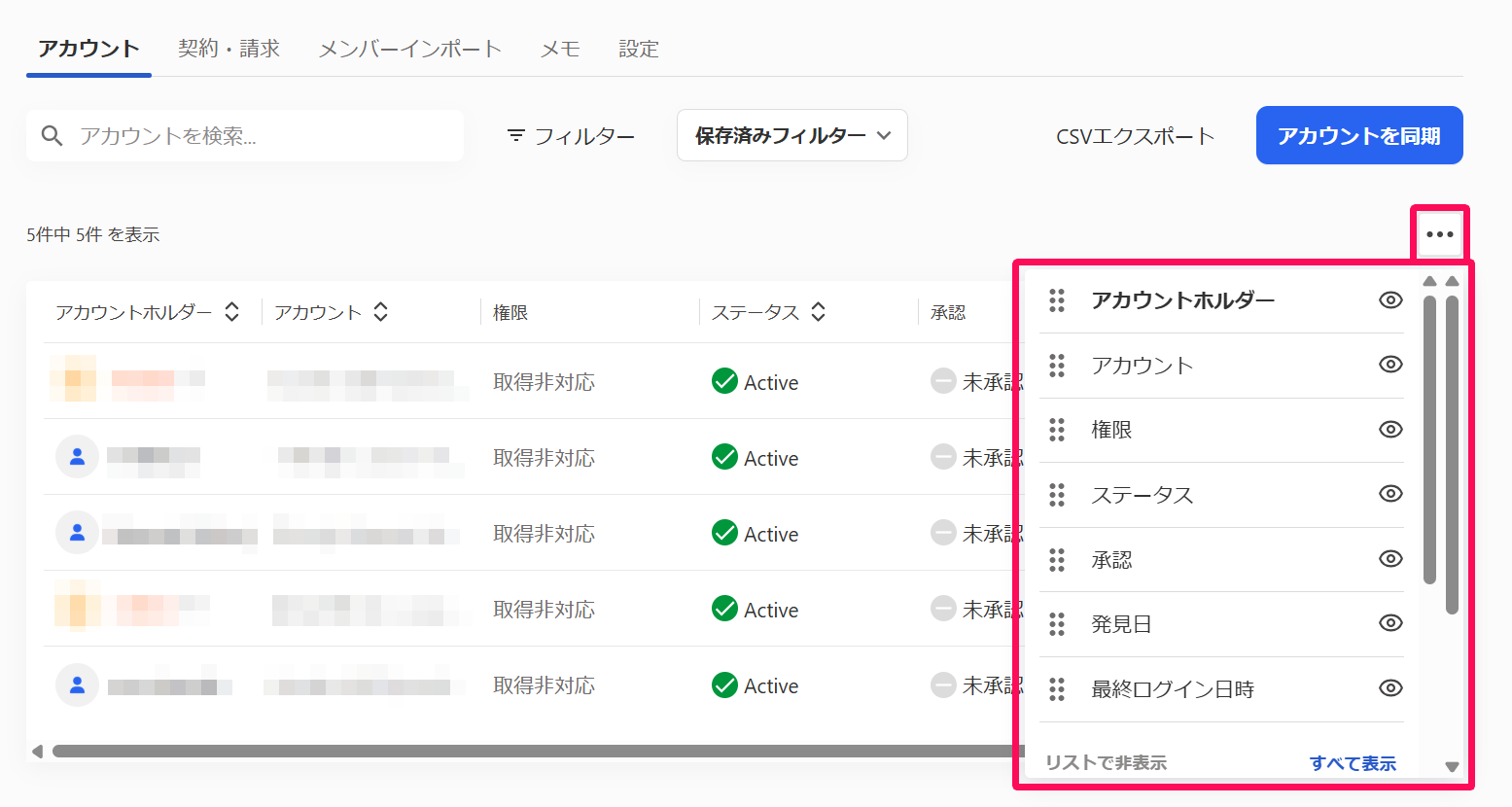Click the フィルター button label
The width and height of the screenshot is (1512, 807).
click(x=584, y=136)
